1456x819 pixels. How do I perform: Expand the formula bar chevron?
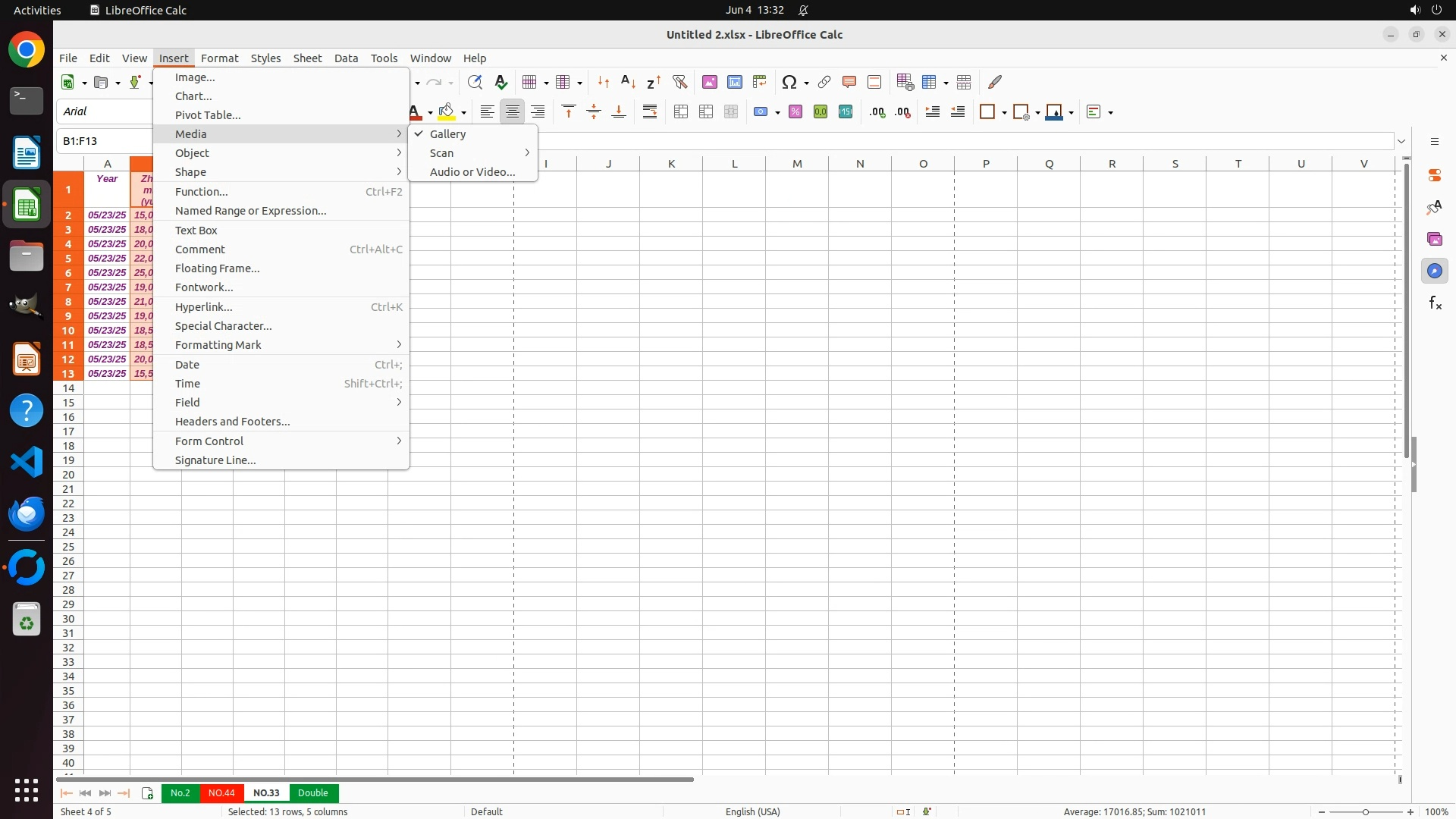point(1401,141)
